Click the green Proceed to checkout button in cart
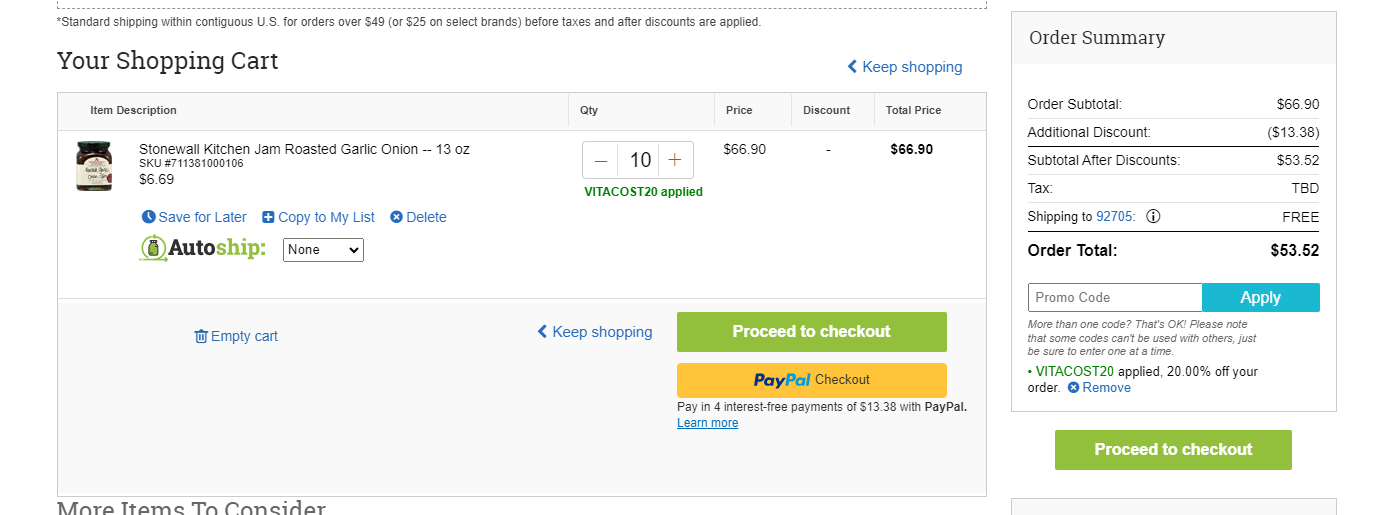Viewport: 1382px width, 515px height. click(811, 332)
